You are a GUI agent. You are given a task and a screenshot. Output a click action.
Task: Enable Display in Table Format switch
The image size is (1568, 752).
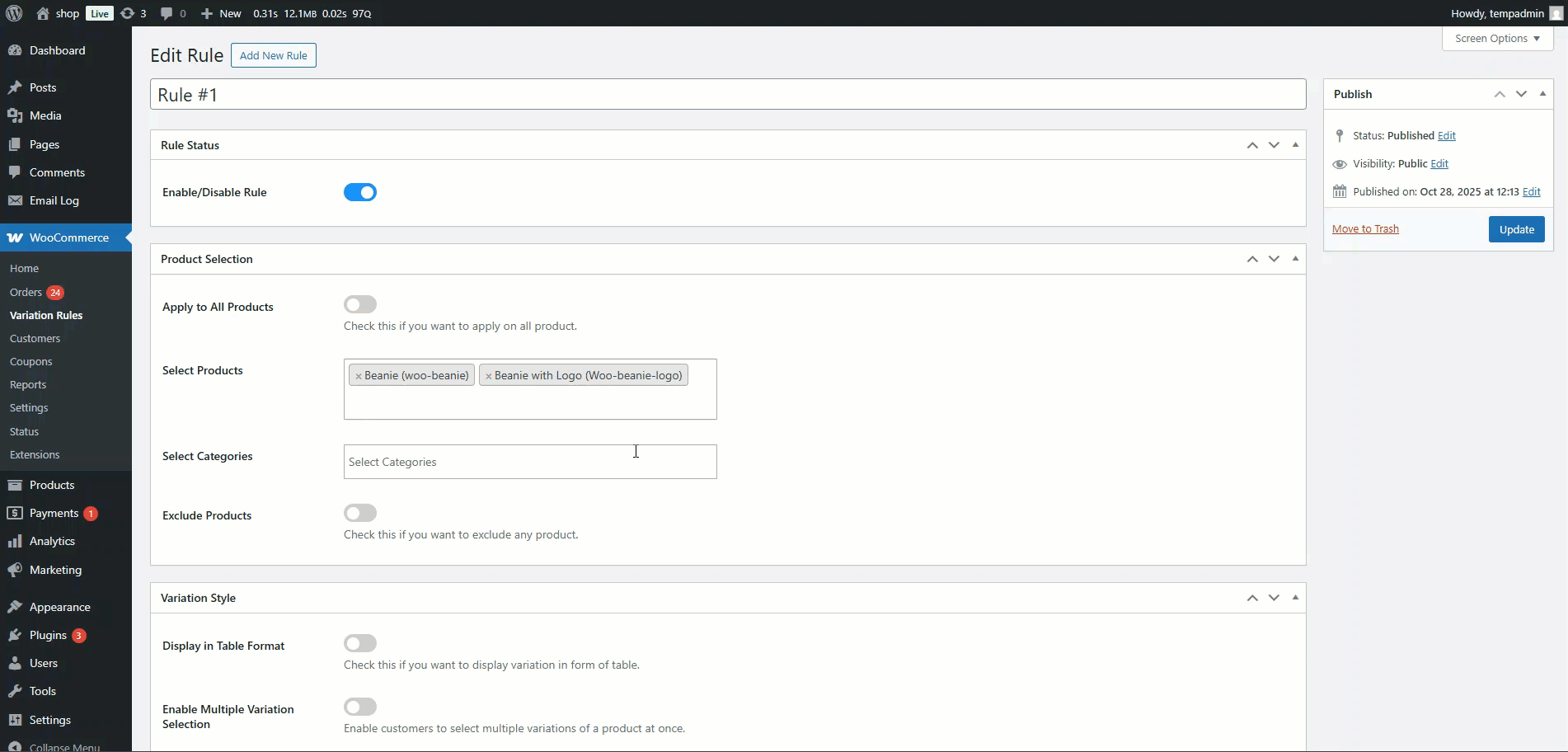point(360,643)
